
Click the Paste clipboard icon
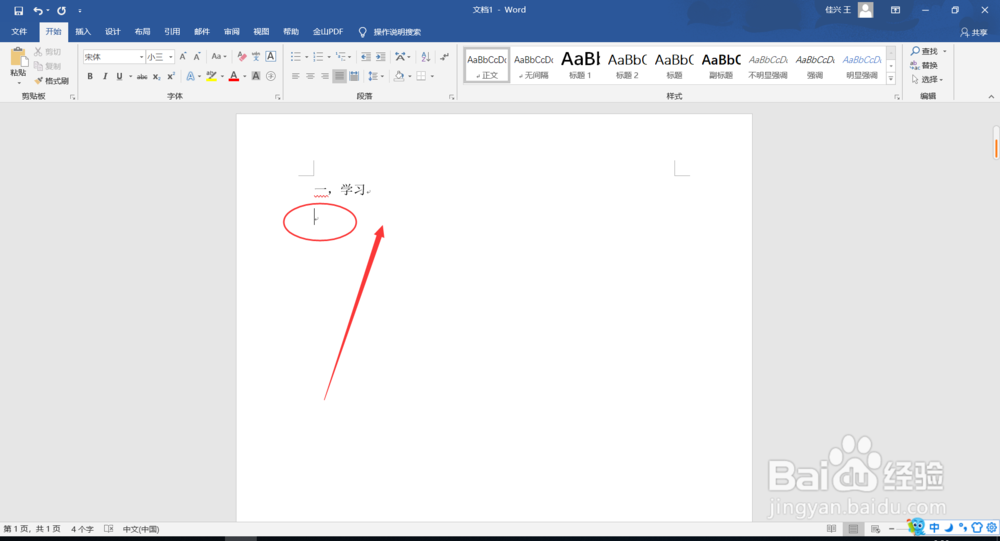pyautogui.click(x=18, y=58)
